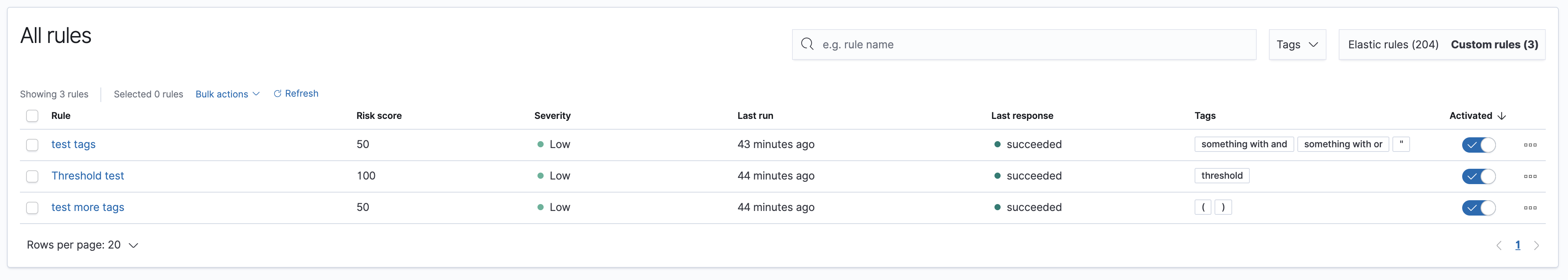
Task: Toggle the Threshold test rule switch
Action: pyautogui.click(x=1479, y=176)
